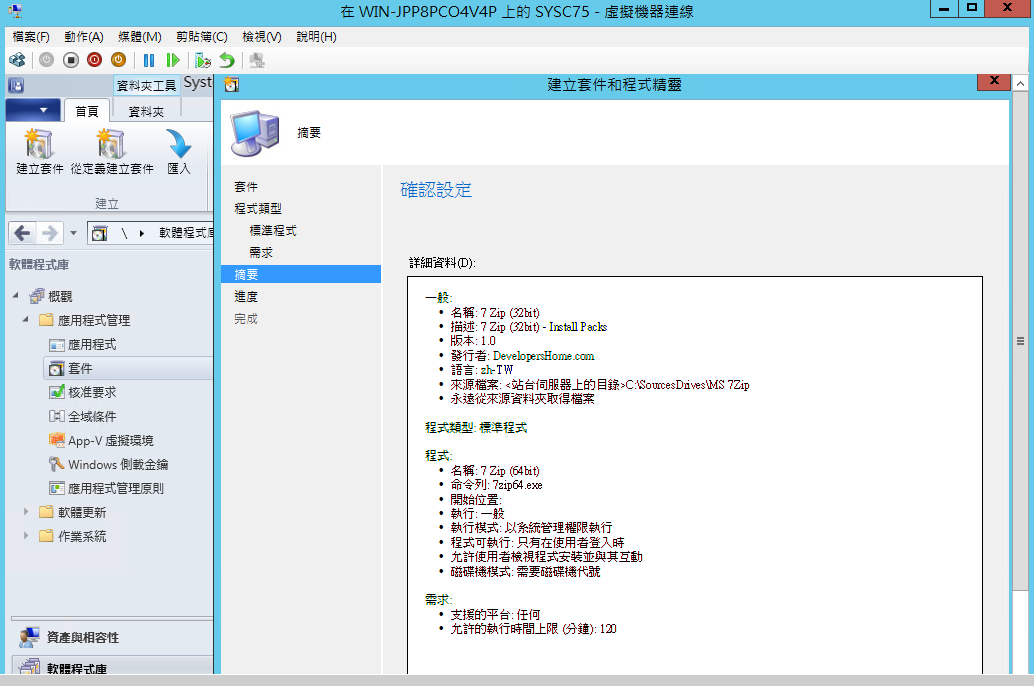The height and width of the screenshot is (686, 1034).
Task: Open the 剪貼簿(C) menu
Action: coord(202,37)
